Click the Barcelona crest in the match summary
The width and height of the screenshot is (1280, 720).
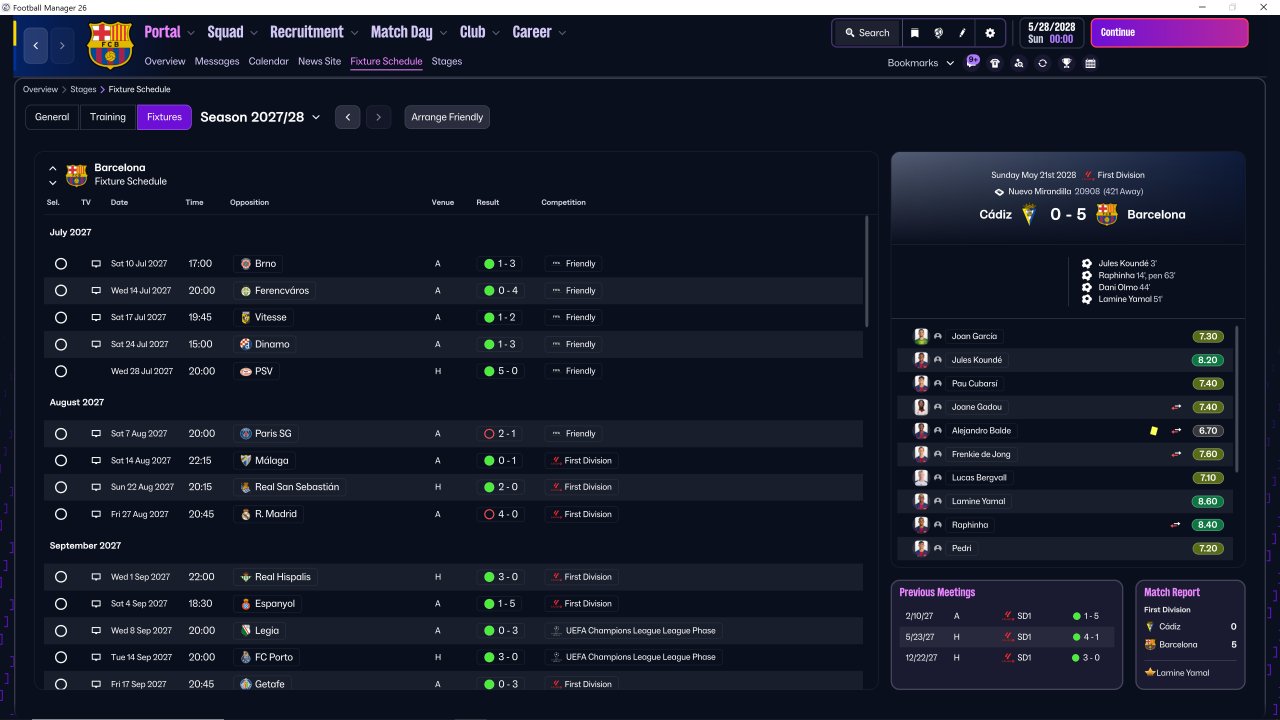(1106, 214)
